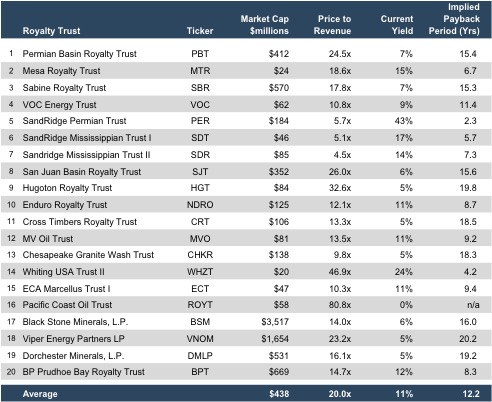Click the Average row label
This screenshot has height=402, width=492.
pyautogui.click(x=40, y=394)
